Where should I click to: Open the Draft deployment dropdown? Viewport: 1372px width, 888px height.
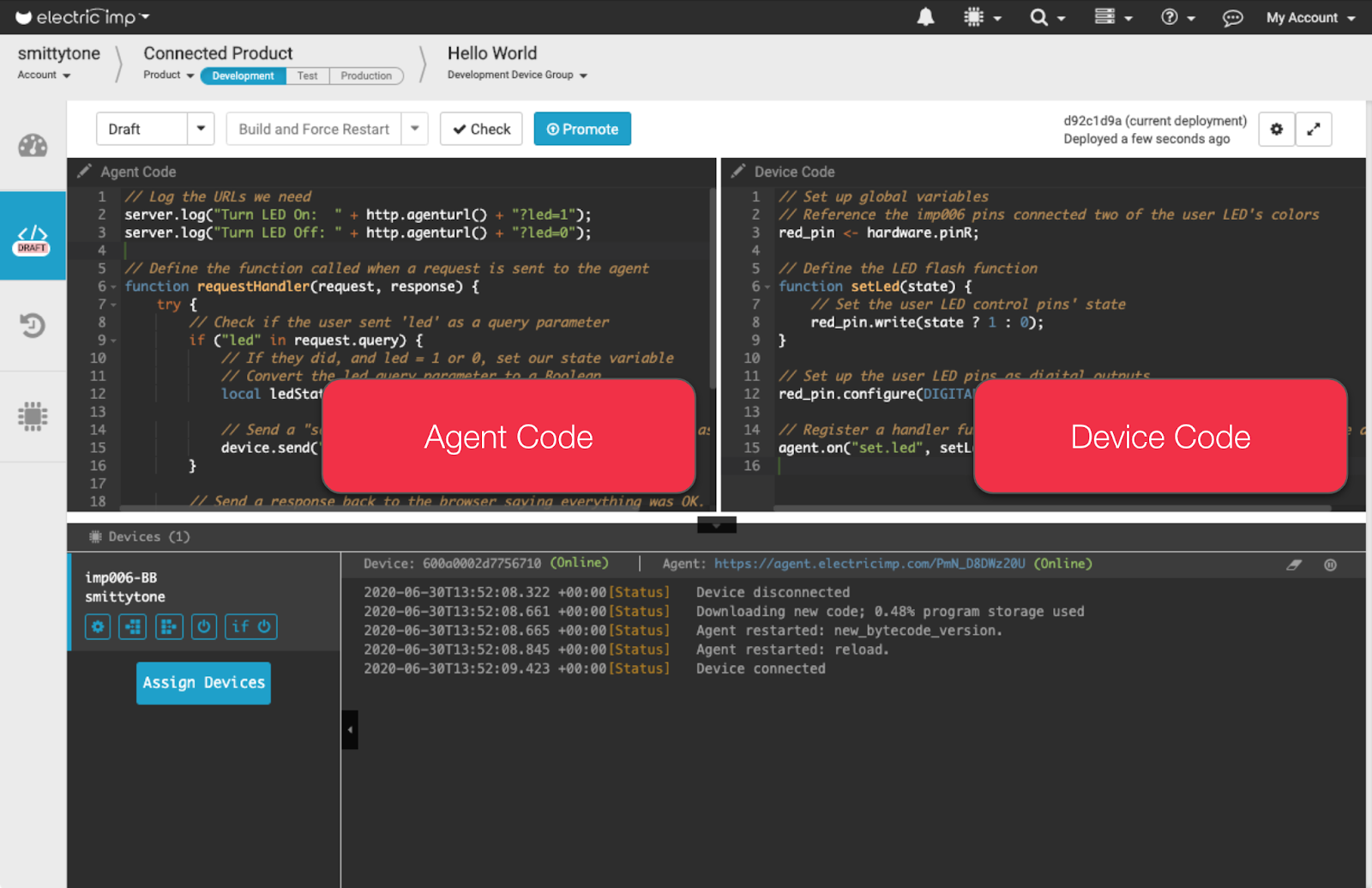tap(201, 129)
